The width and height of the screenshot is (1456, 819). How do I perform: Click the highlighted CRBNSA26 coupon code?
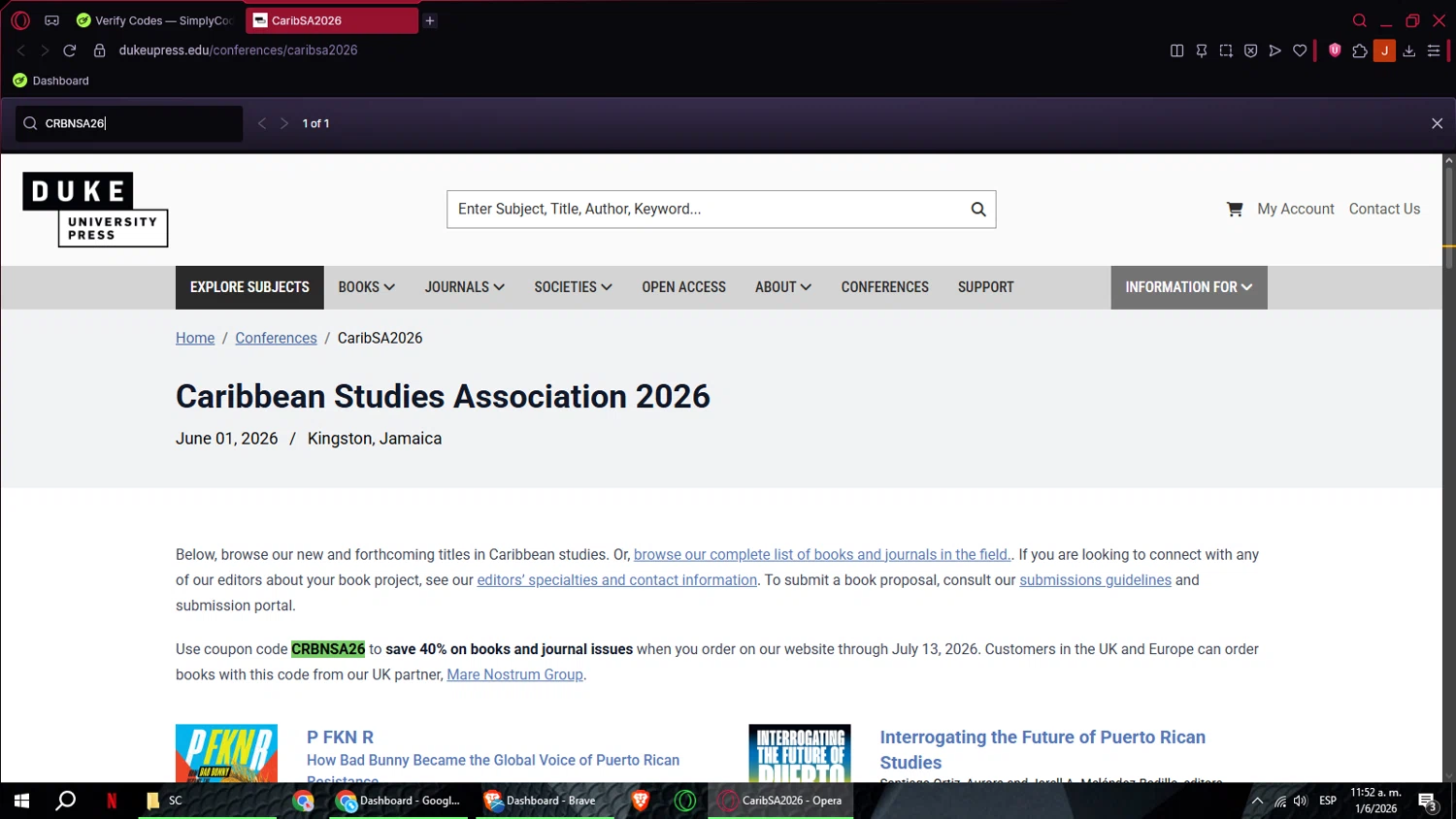pos(328,649)
